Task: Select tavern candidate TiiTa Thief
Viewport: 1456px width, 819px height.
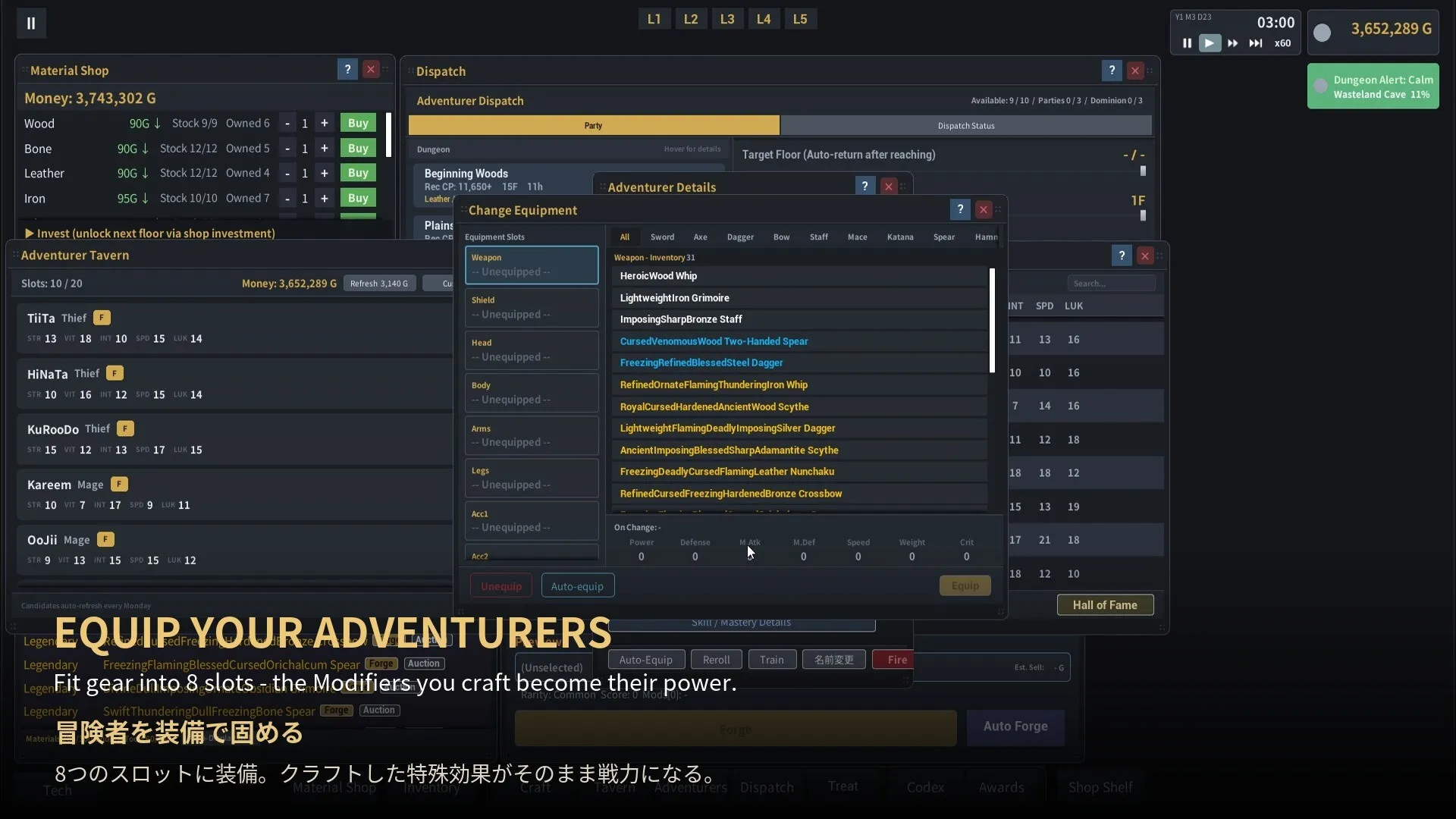Action: coord(235,328)
